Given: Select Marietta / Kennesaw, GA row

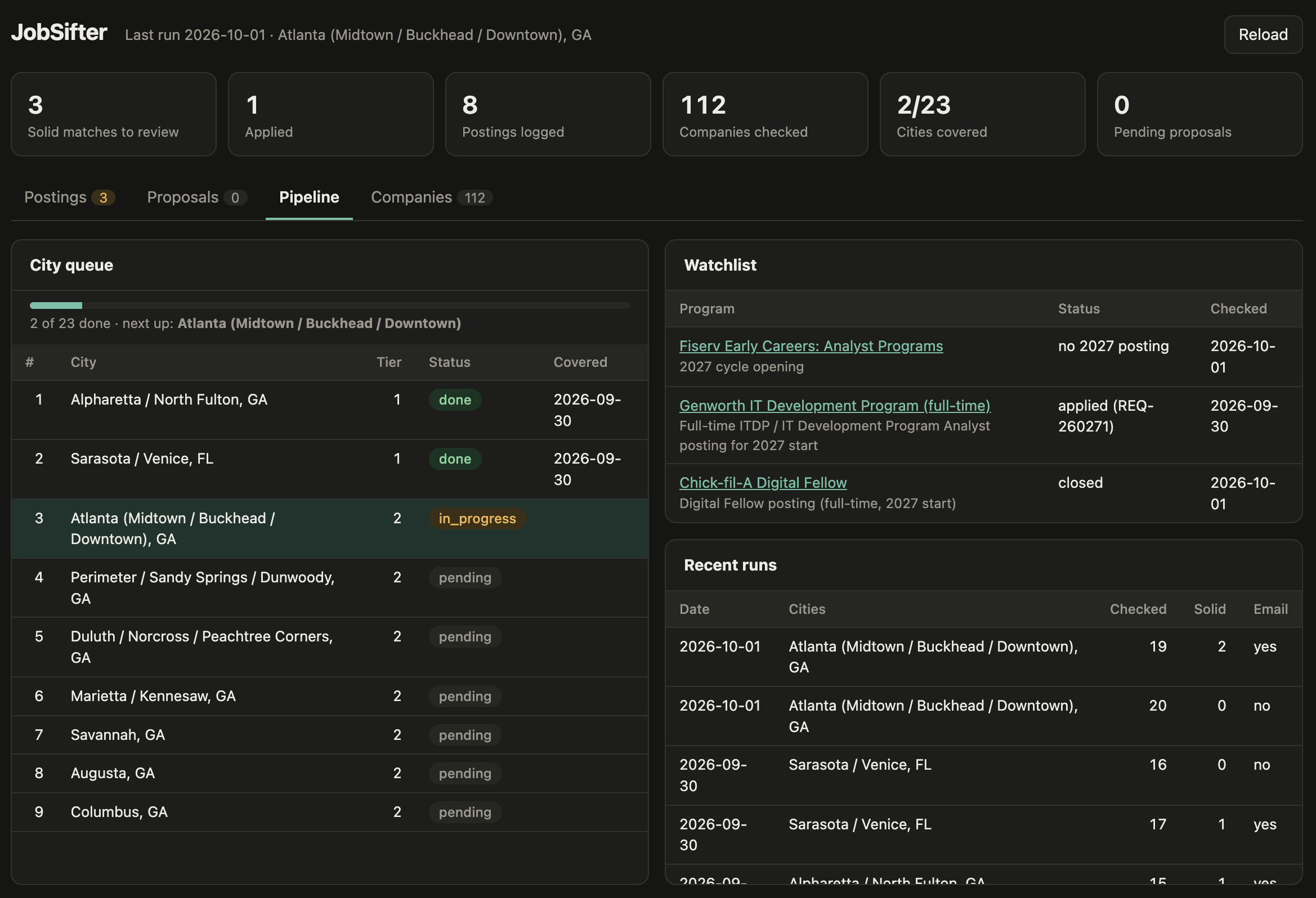Looking at the screenshot, I should click(330, 697).
